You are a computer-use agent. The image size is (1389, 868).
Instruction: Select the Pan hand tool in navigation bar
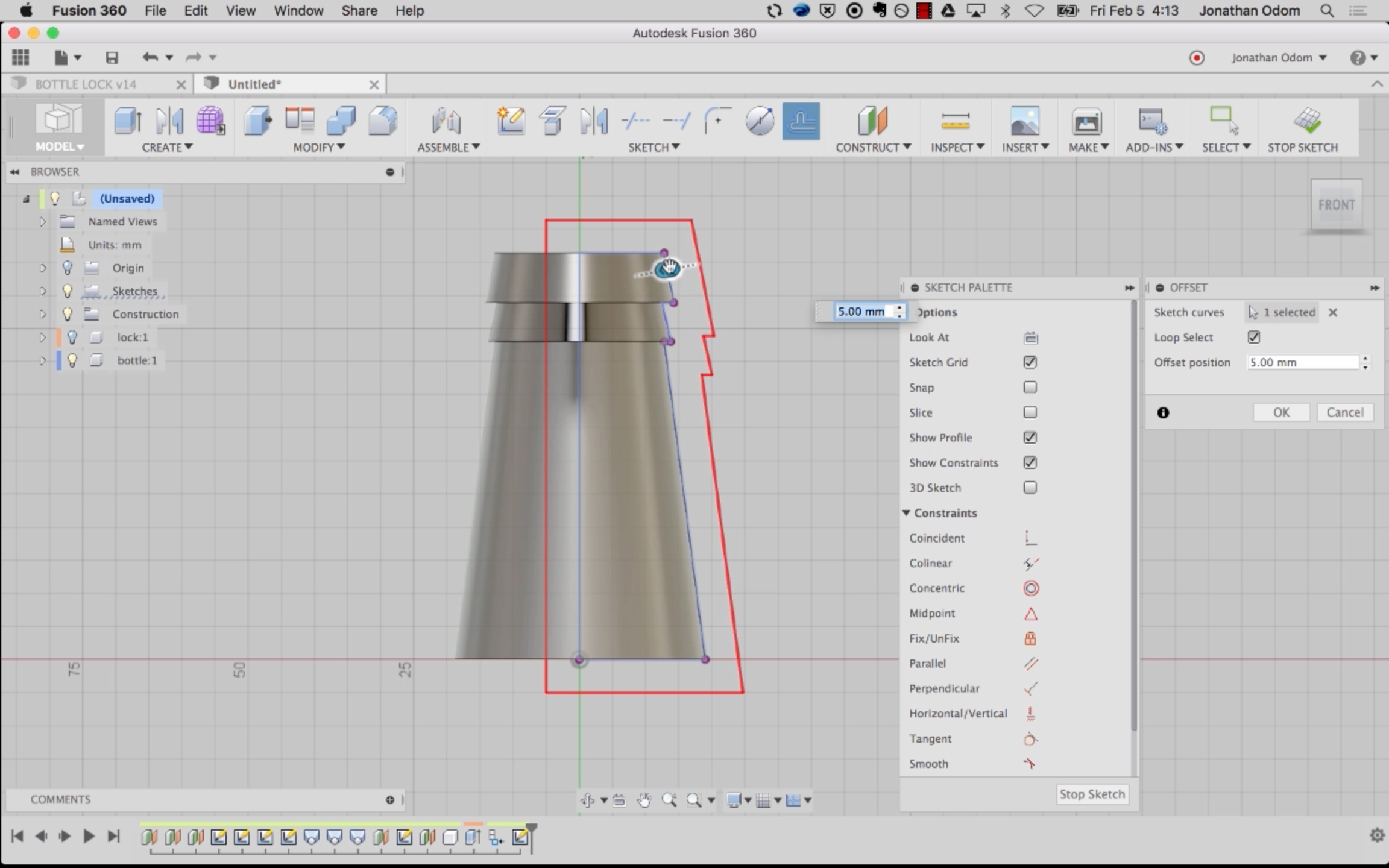coord(644,800)
